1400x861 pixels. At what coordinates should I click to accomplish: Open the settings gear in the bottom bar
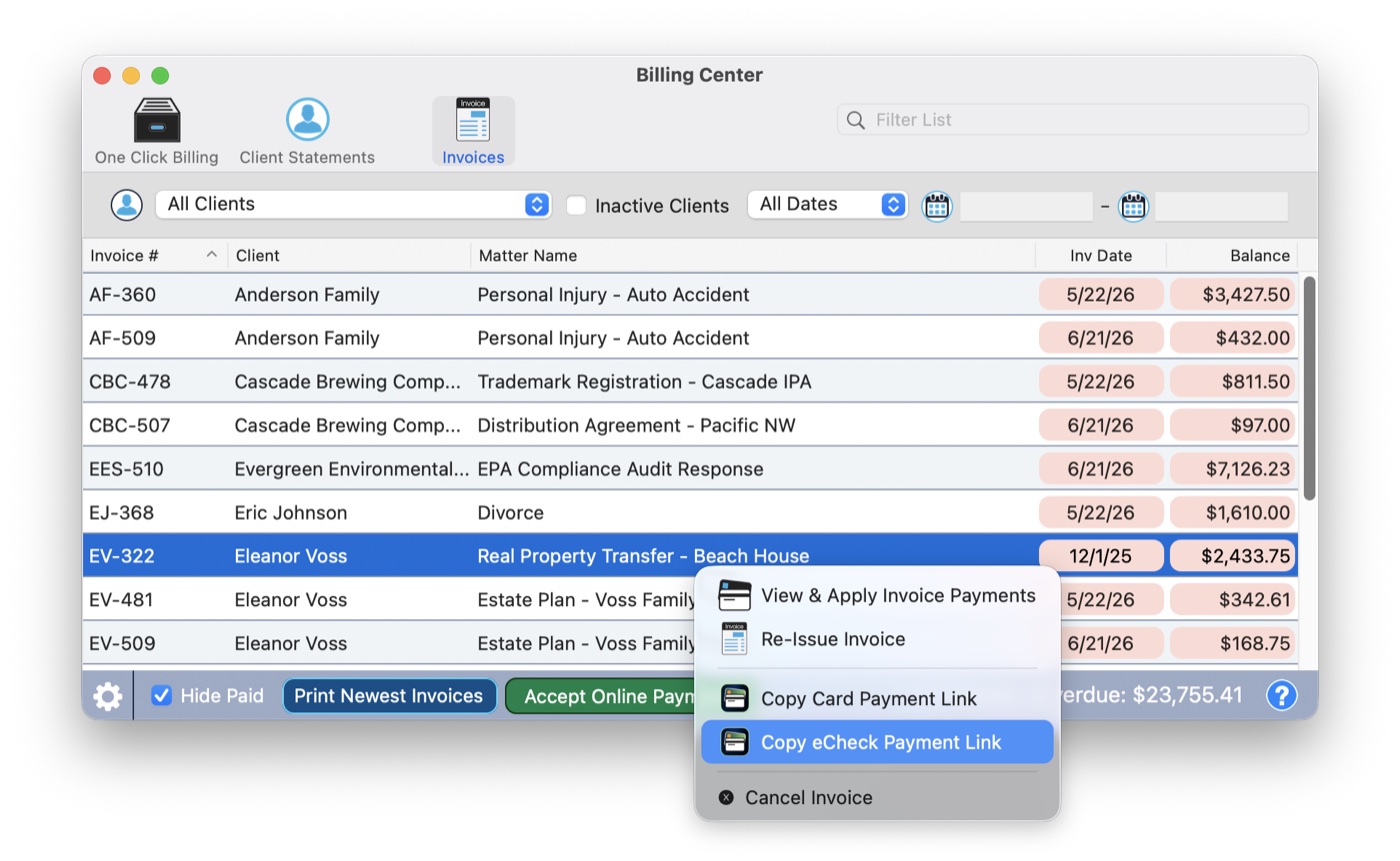108,696
